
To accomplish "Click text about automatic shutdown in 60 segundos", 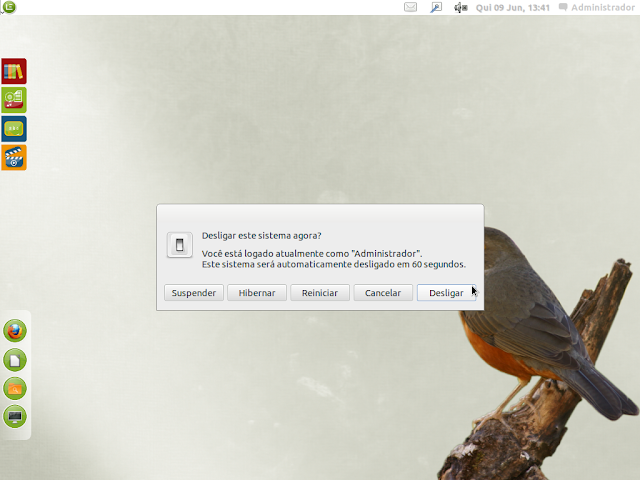I will pyautogui.click(x=334, y=264).
